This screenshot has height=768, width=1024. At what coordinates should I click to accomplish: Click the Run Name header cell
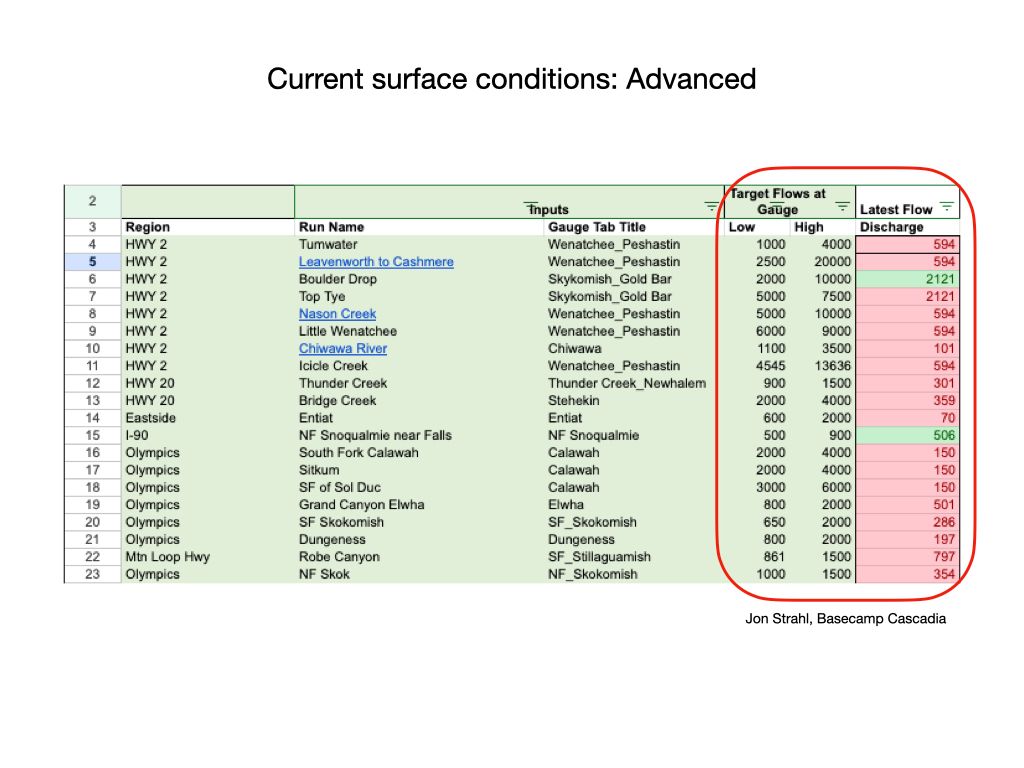[419, 227]
